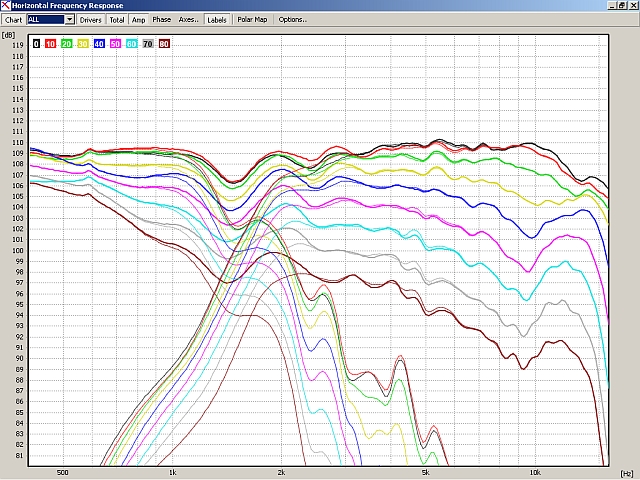The image size is (640, 480).
Task: Click the yellow 30 degree legend swatch
Action: (x=83, y=44)
